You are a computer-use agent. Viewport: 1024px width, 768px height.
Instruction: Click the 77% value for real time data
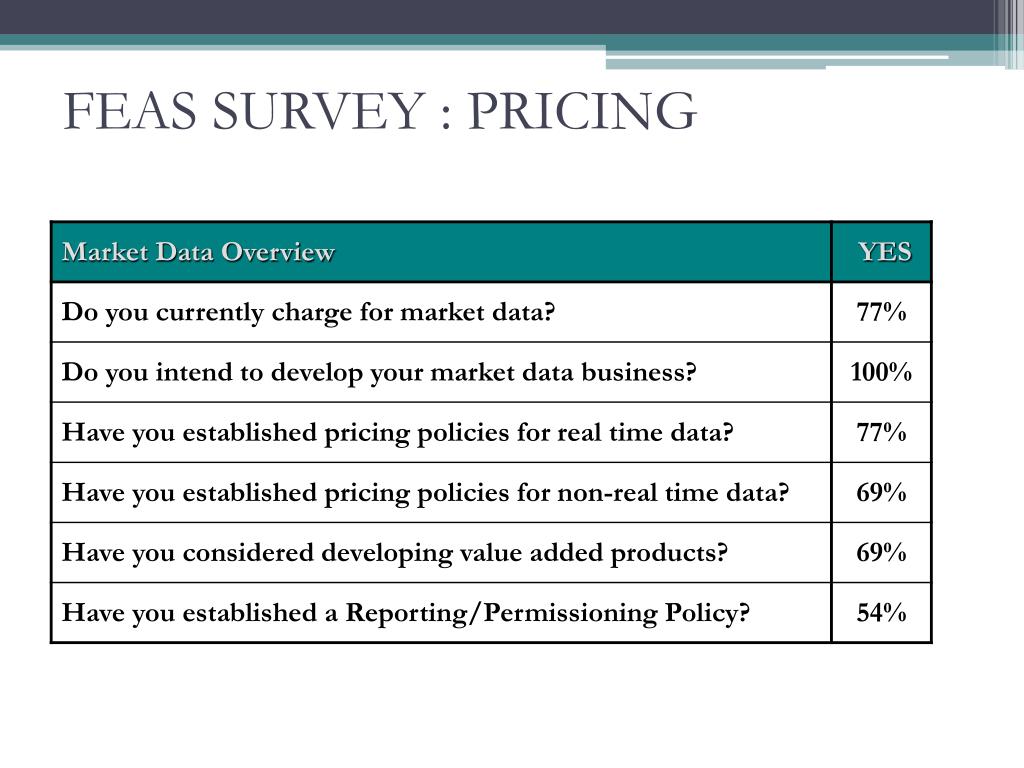(882, 432)
